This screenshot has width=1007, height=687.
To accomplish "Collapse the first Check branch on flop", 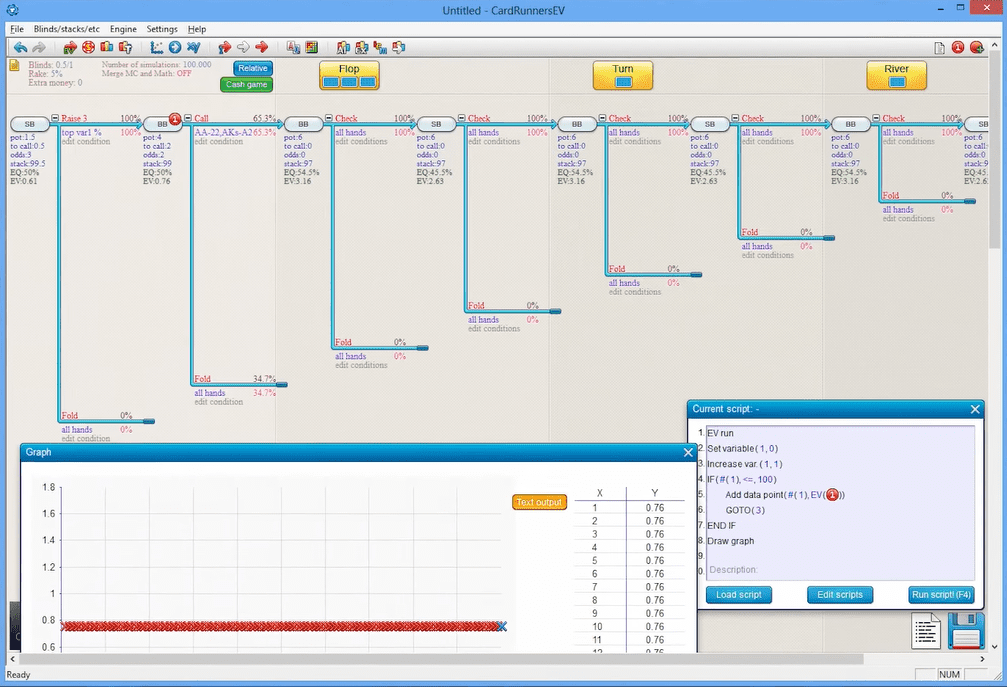I will click(x=329, y=118).
